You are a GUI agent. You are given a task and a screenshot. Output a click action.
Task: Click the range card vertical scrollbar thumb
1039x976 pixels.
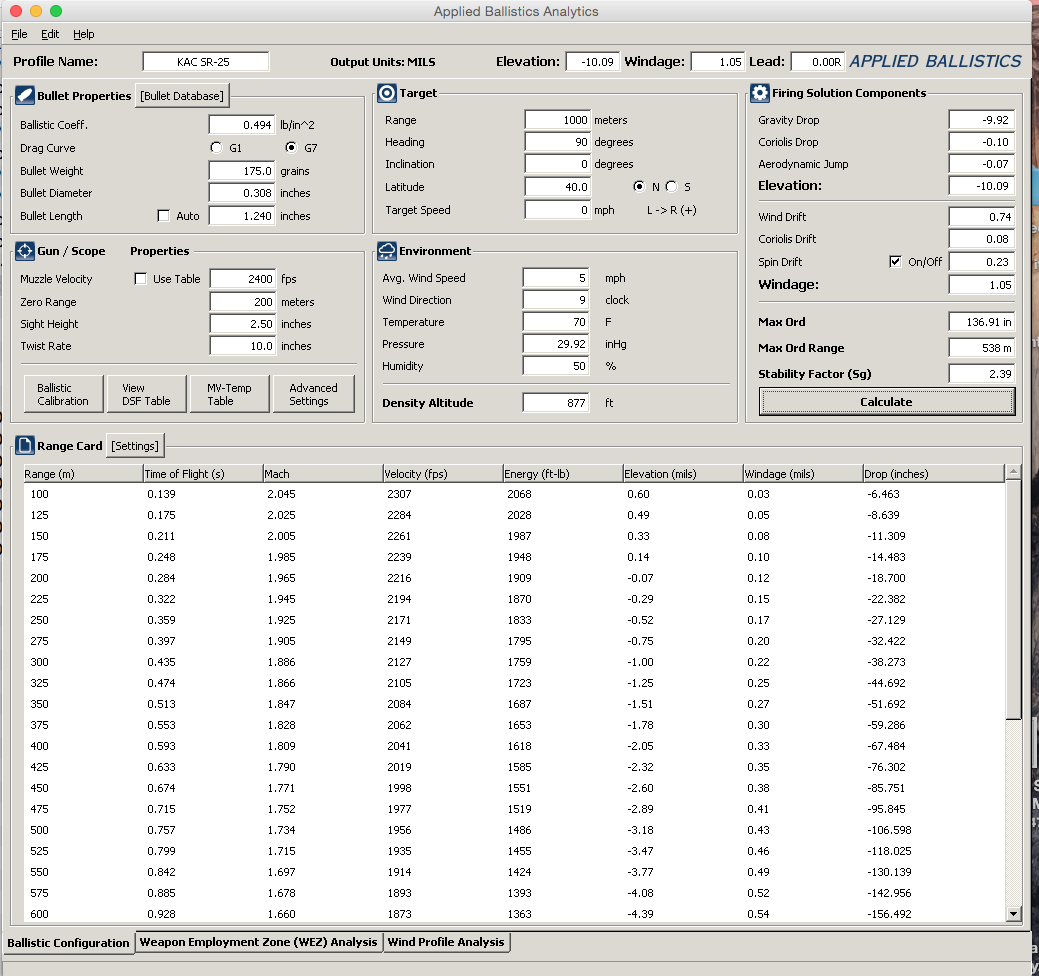[1013, 600]
